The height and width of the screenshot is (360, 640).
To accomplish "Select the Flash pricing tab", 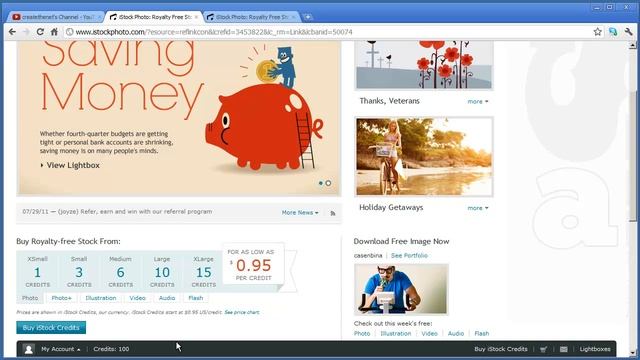I will [x=196, y=298].
